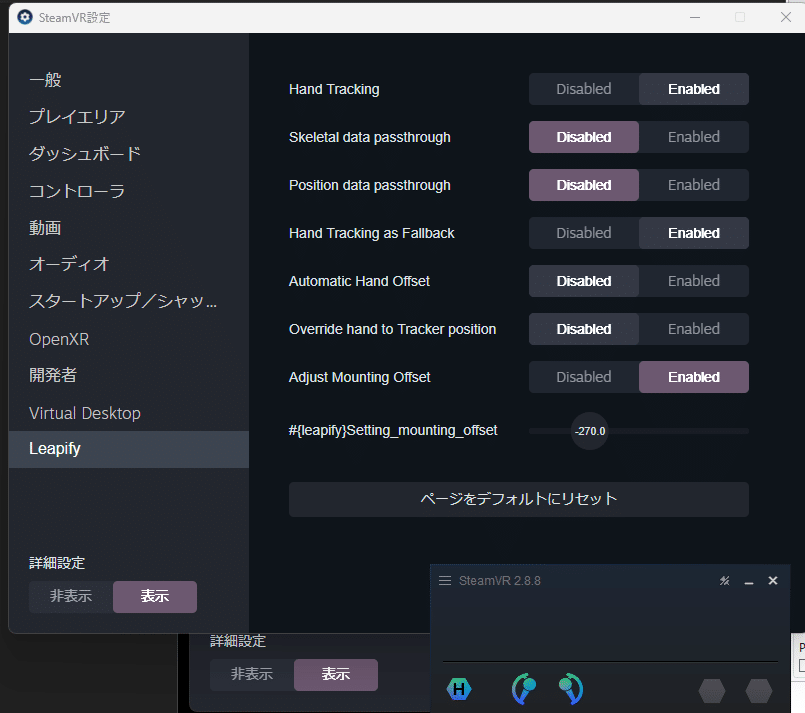Click the right controller status icon
Screen dimensions: 805x713
click(571, 688)
